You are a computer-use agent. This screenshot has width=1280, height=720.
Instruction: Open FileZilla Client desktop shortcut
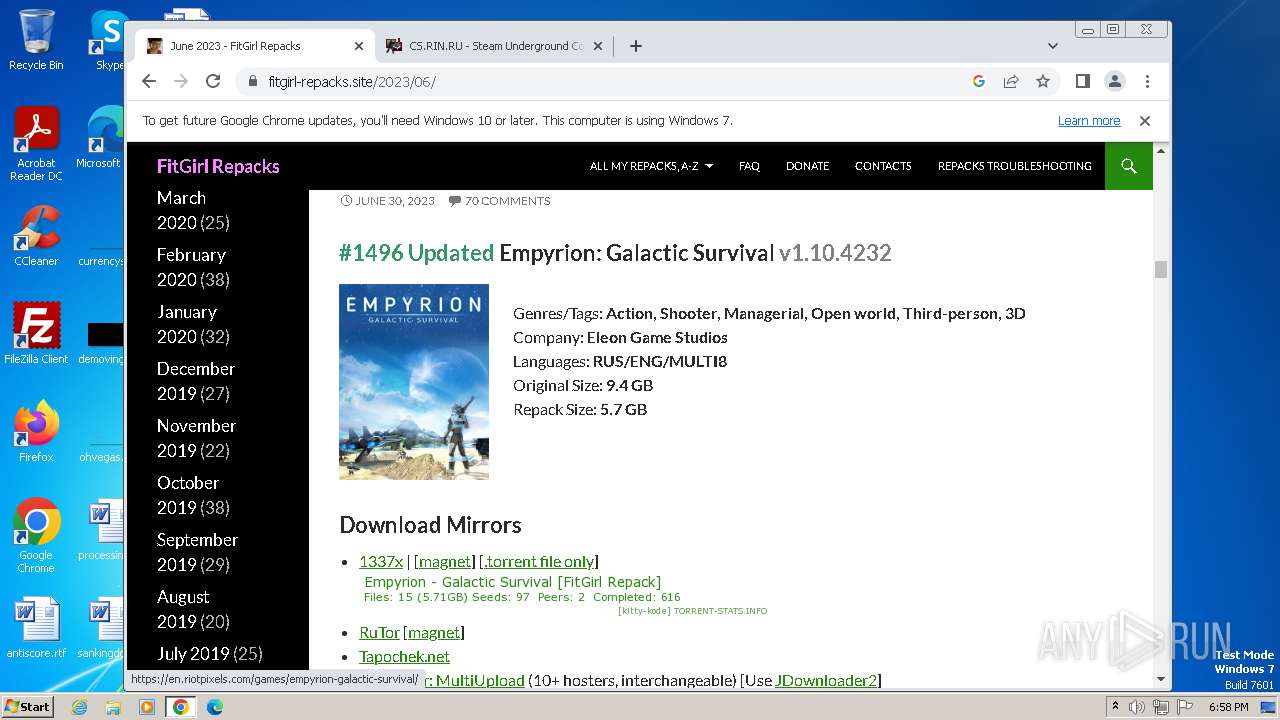tap(36, 333)
